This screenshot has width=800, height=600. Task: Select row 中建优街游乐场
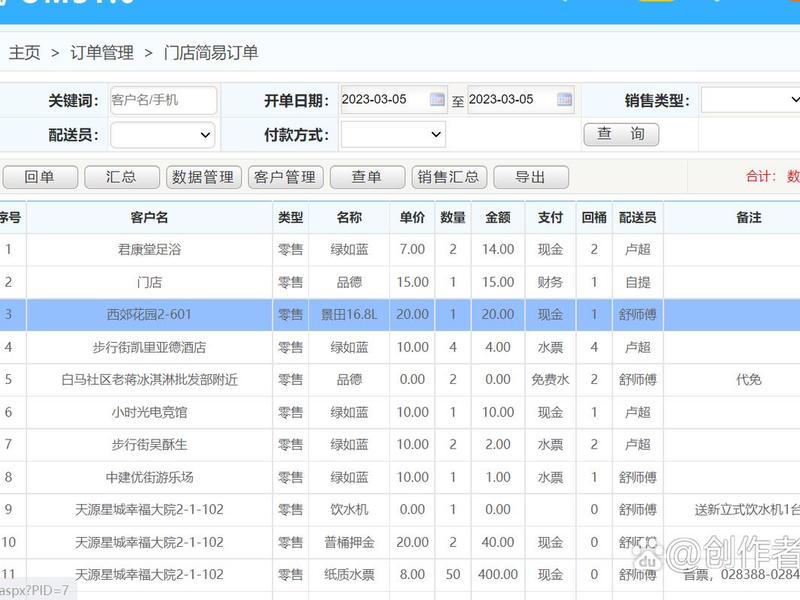pos(400,477)
